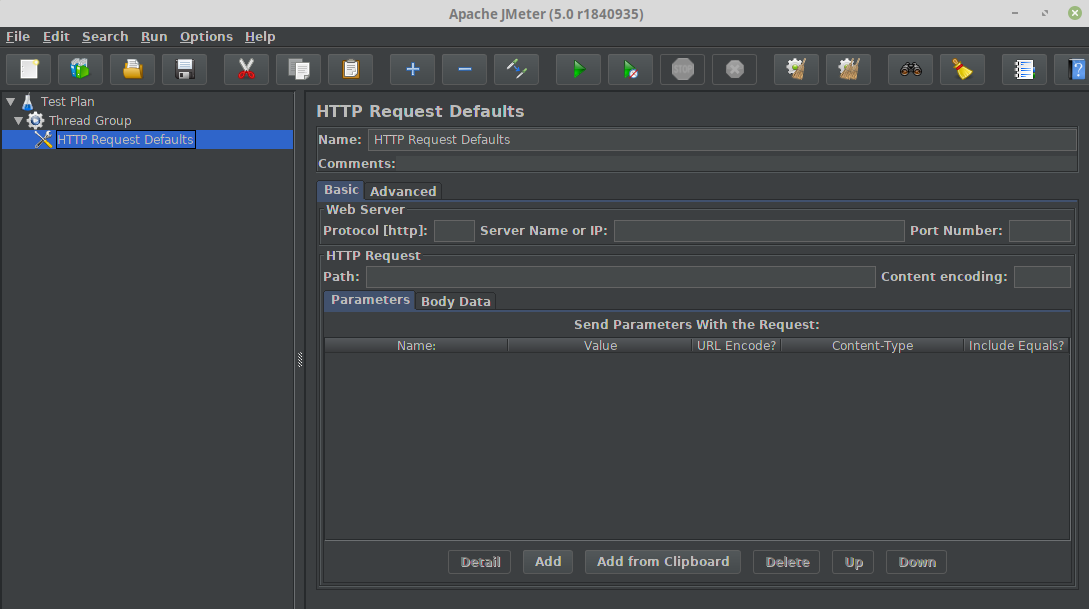
Task: Click the split pane divider handle
Action: [300, 360]
